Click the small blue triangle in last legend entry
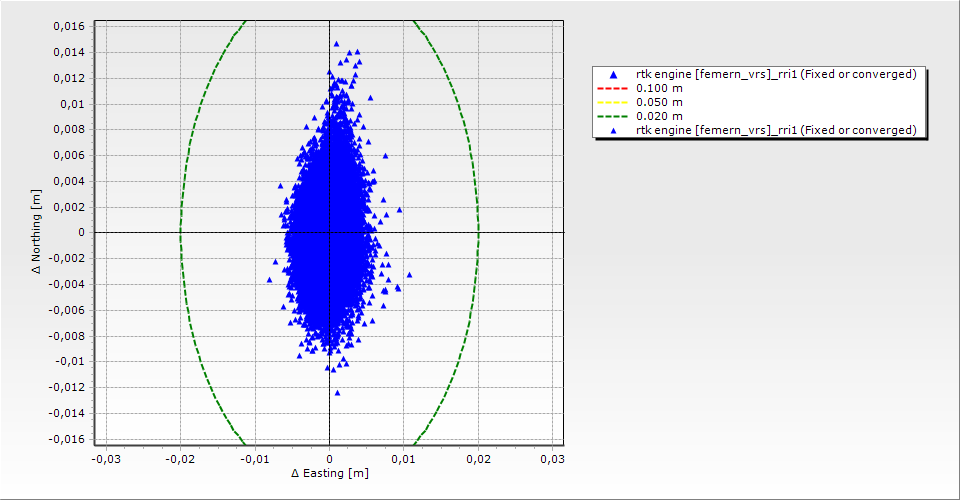 (x=614, y=130)
